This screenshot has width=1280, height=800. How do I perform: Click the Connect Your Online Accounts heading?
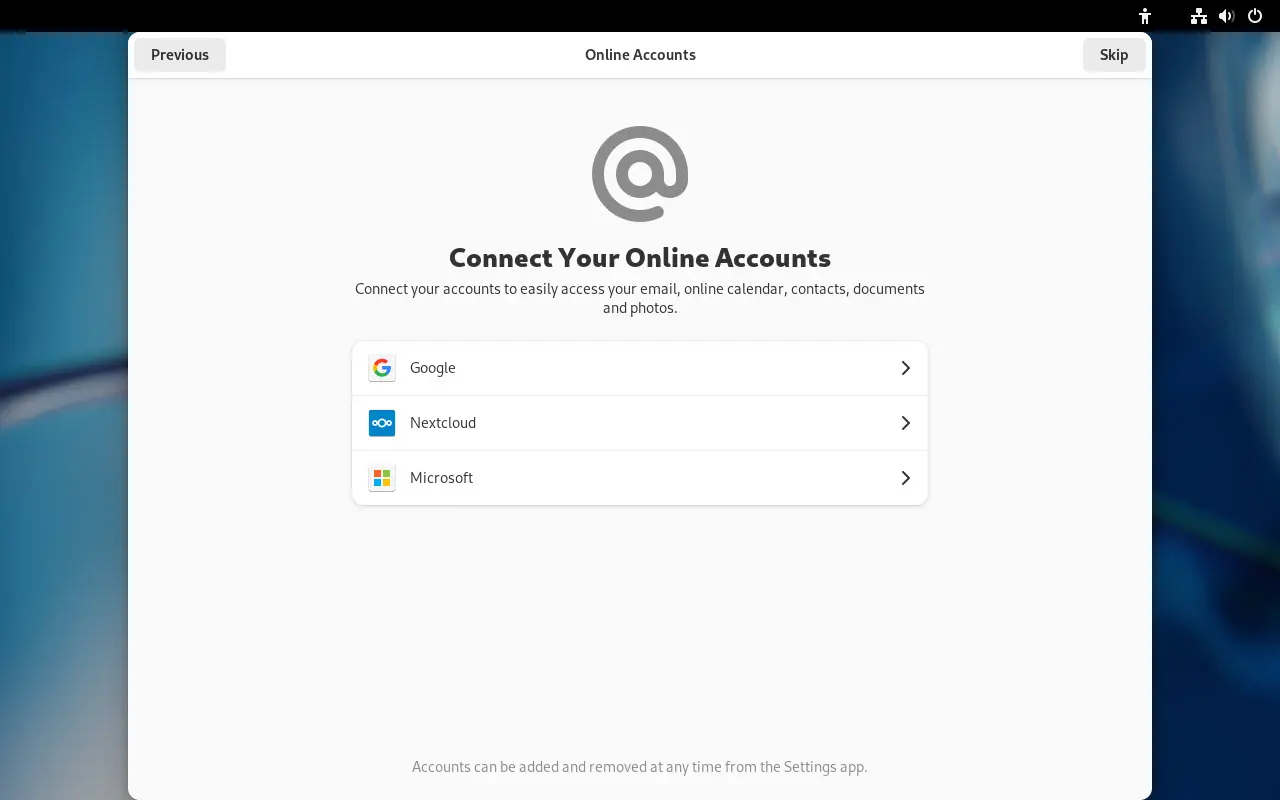coord(640,258)
